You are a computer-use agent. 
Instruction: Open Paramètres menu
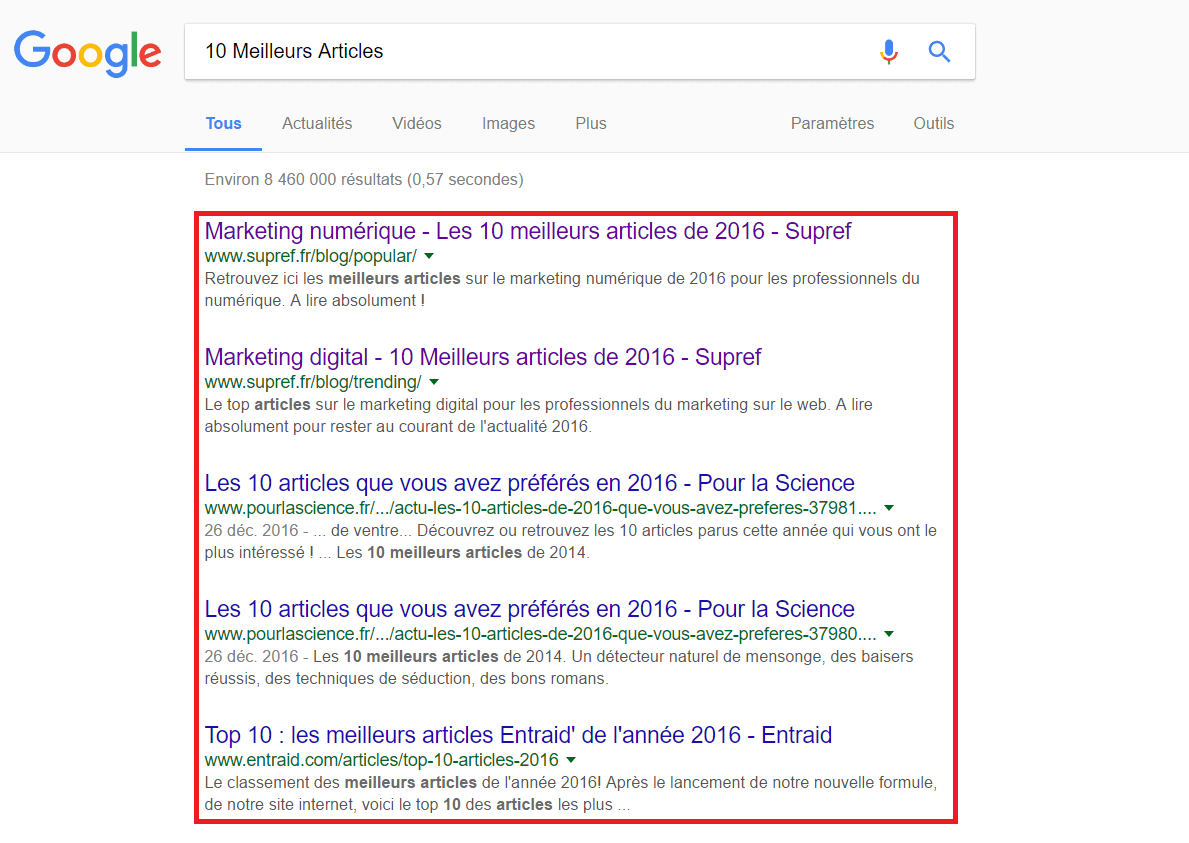point(832,124)
